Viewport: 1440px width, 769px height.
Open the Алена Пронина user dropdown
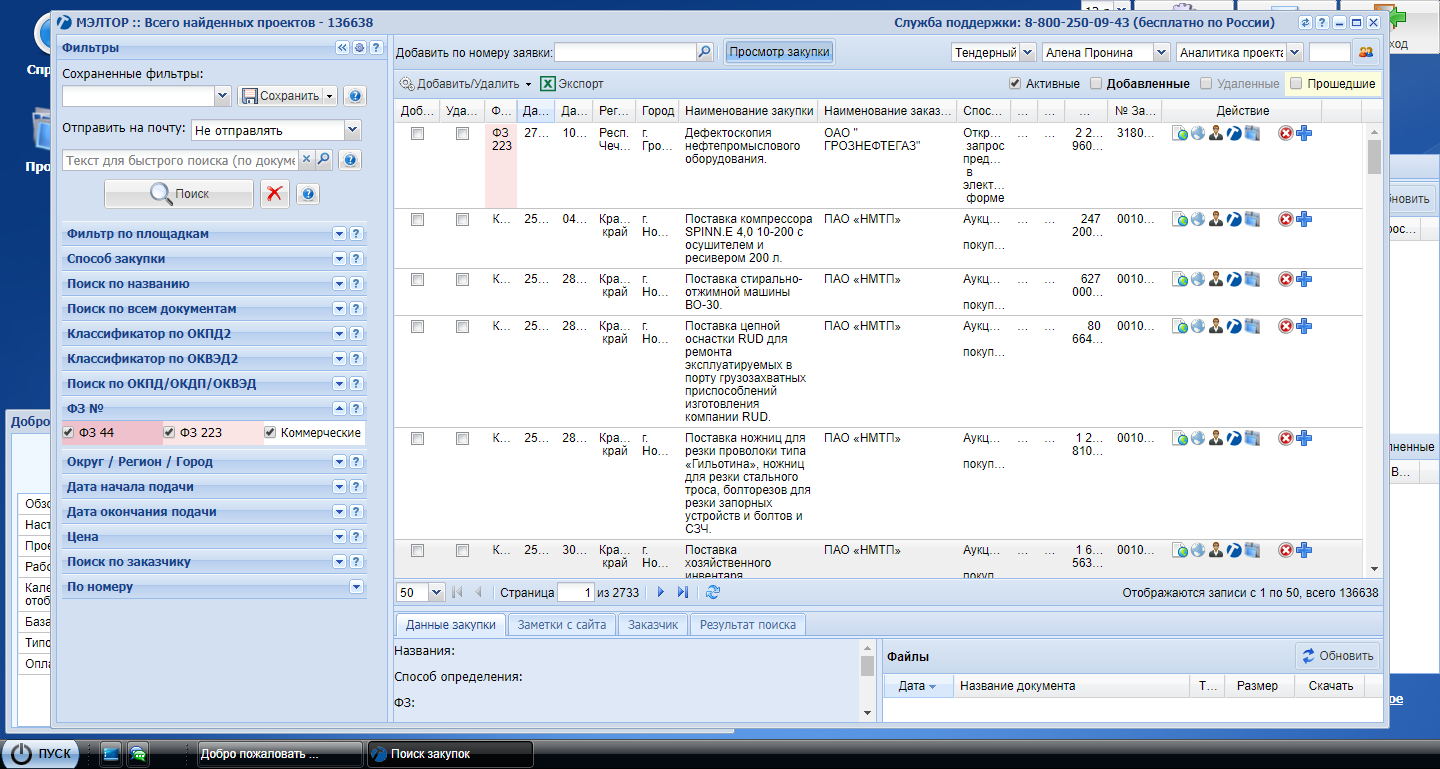point(1161,52)
